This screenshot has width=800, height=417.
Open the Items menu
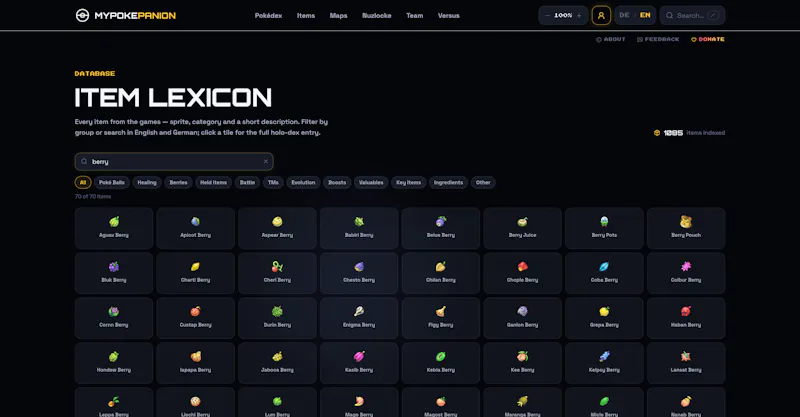click(306, 16)
